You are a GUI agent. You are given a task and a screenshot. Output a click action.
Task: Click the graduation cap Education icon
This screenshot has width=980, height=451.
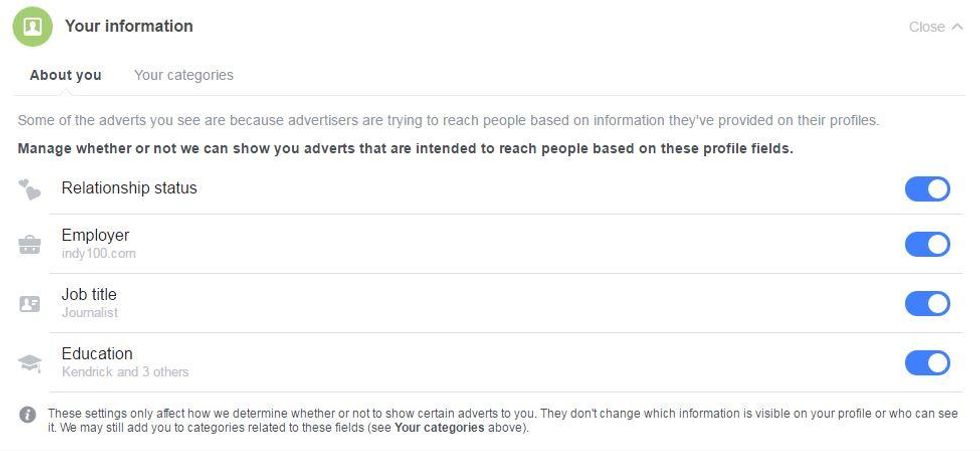pos(29,363)
